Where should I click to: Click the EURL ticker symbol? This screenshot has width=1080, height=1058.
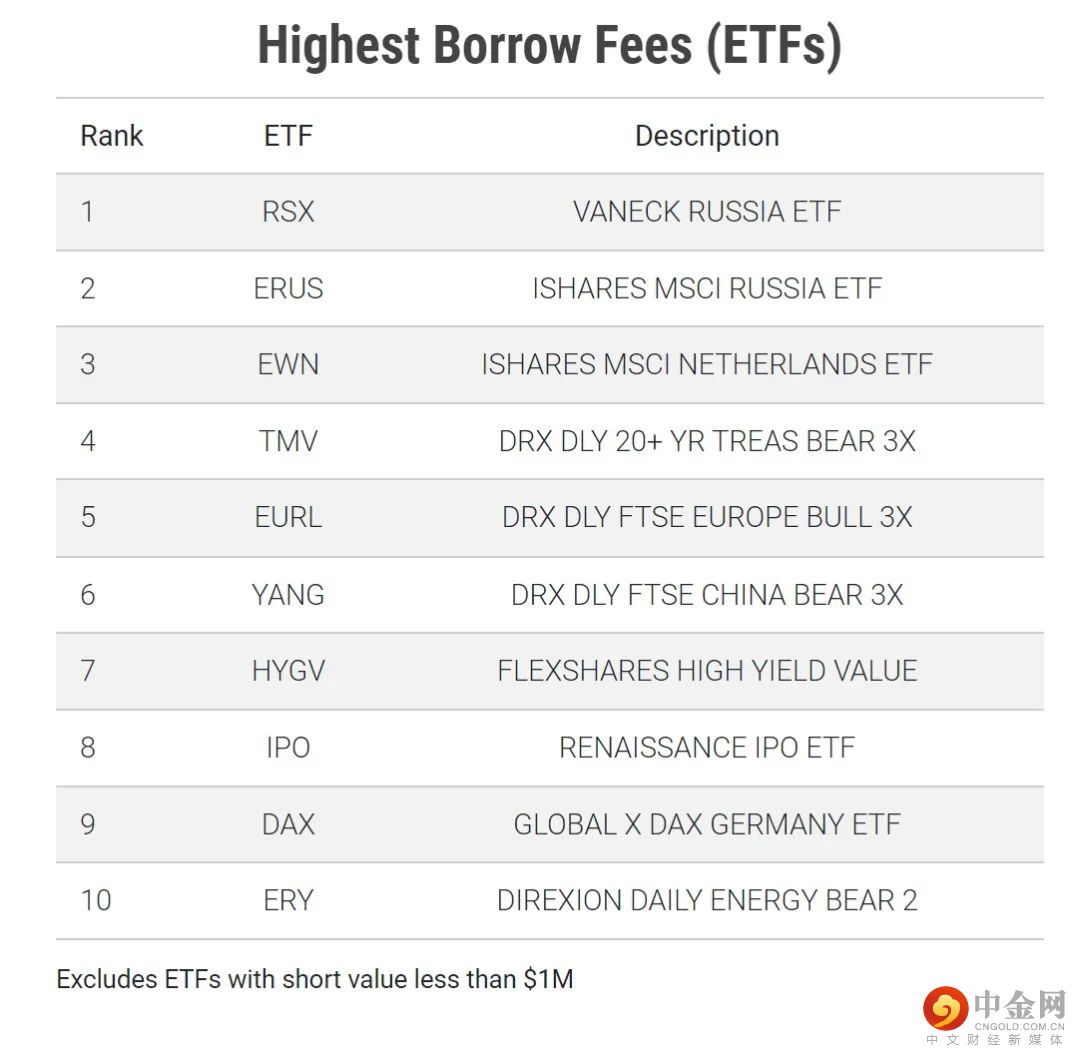coord(288,517)
